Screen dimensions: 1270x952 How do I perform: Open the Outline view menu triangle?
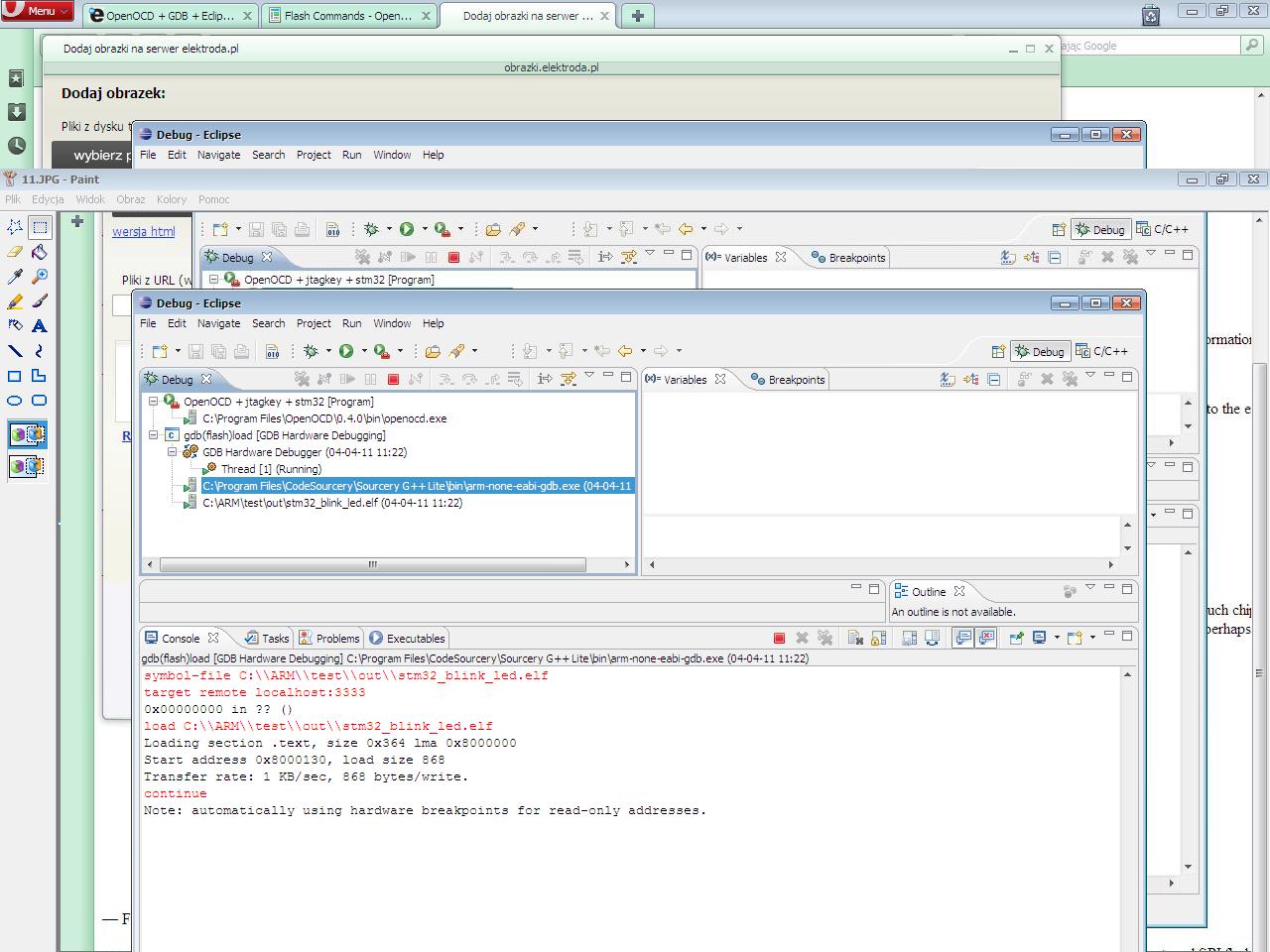[x=1090, y=589]
